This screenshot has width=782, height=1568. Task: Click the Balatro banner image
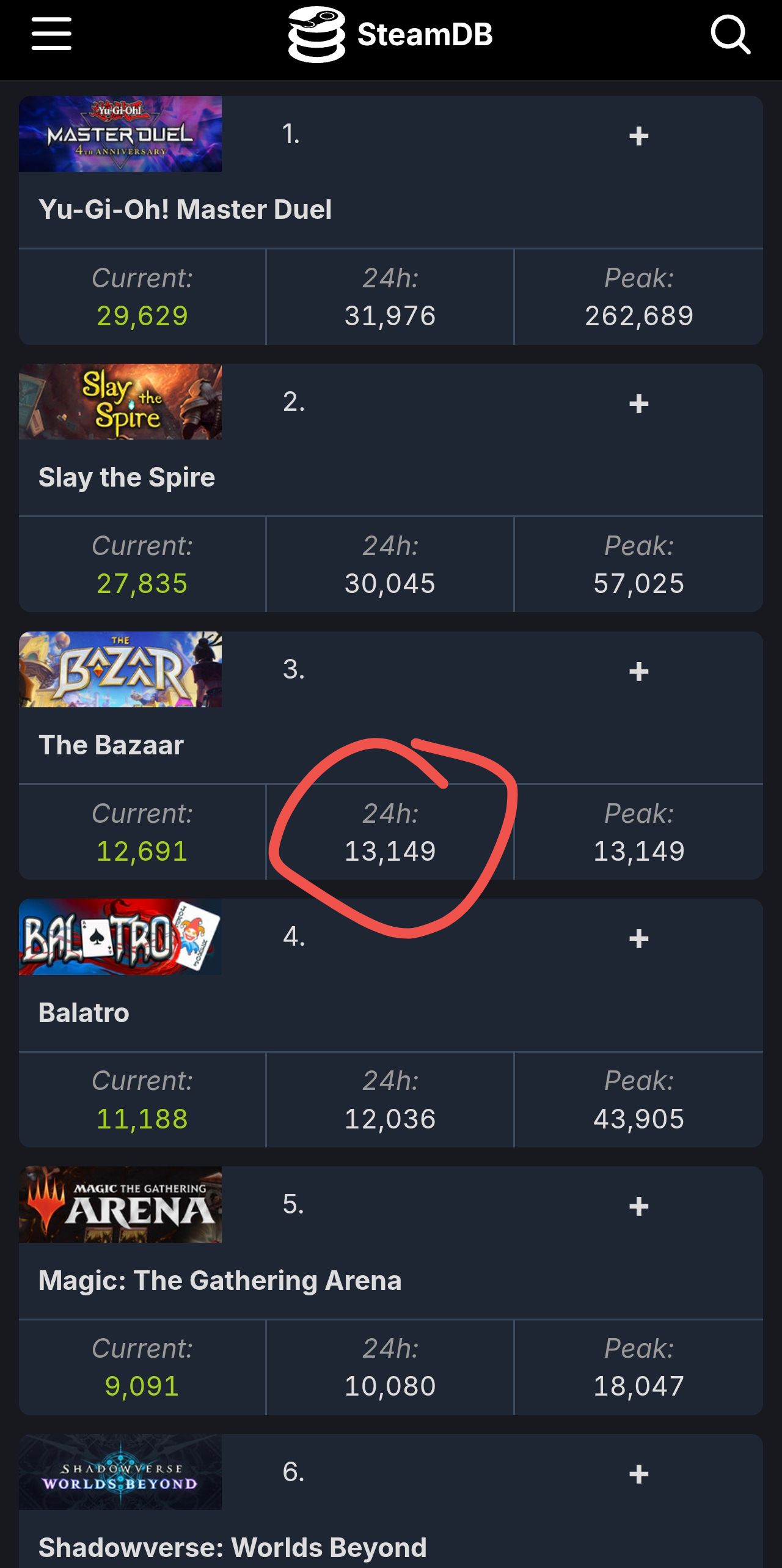pyautogui.click(x=120, y=937)
